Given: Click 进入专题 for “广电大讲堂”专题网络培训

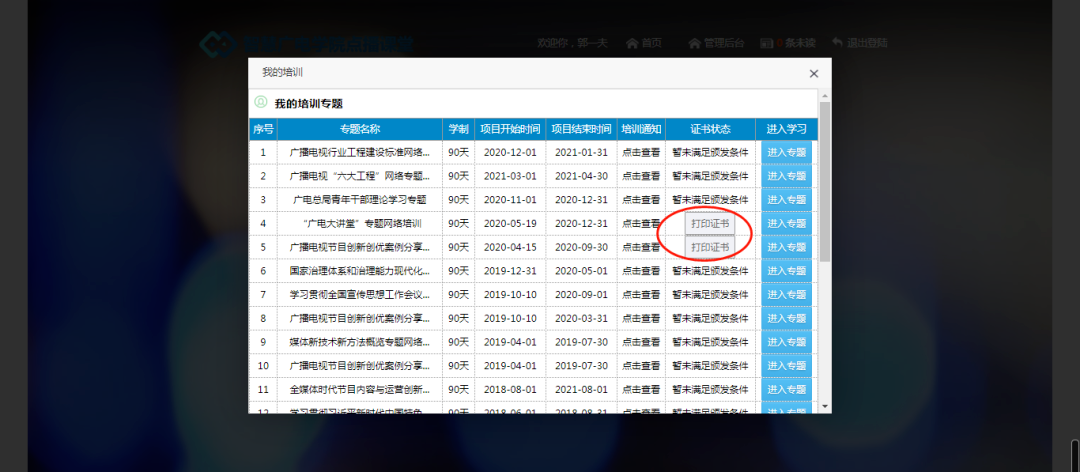Looking at the screenshot, I should tap(787, 223).
